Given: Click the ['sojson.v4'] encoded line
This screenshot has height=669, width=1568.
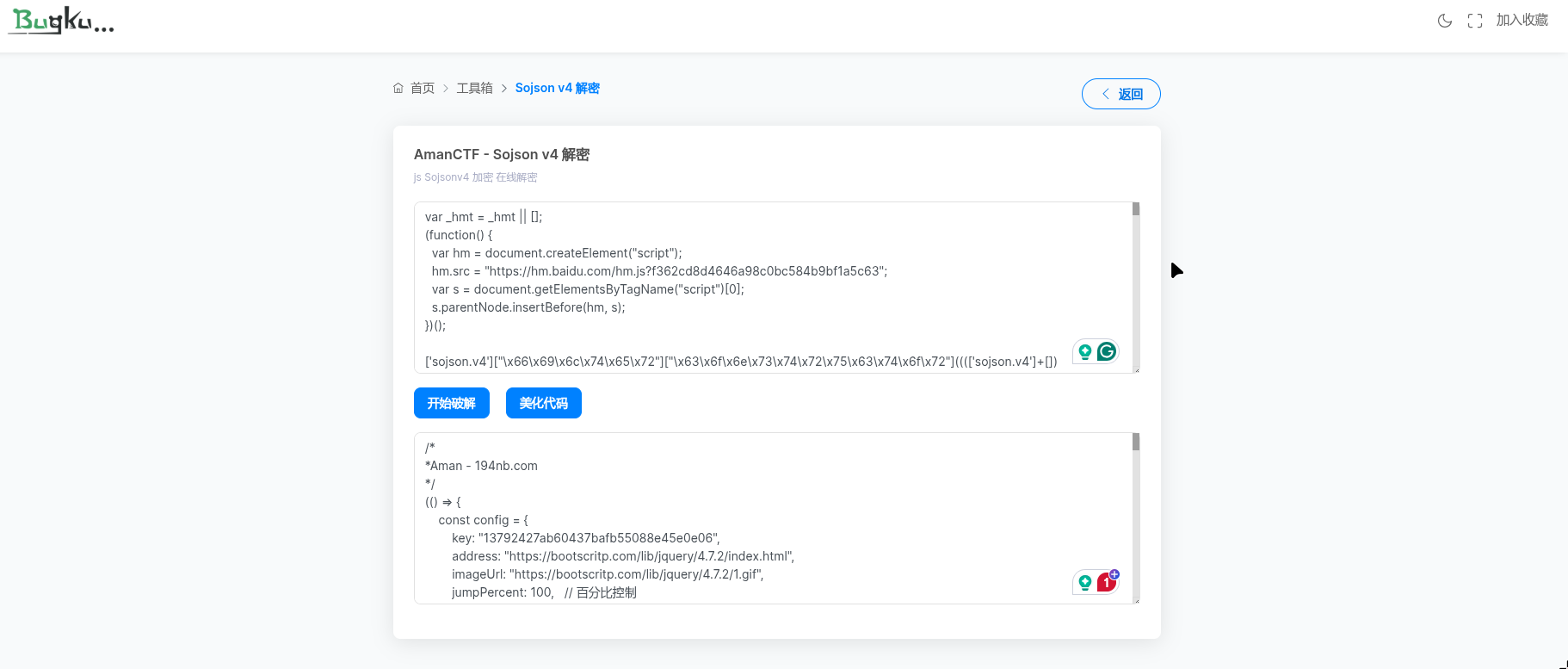Looking at the screenshot, I should coord(741,362).
